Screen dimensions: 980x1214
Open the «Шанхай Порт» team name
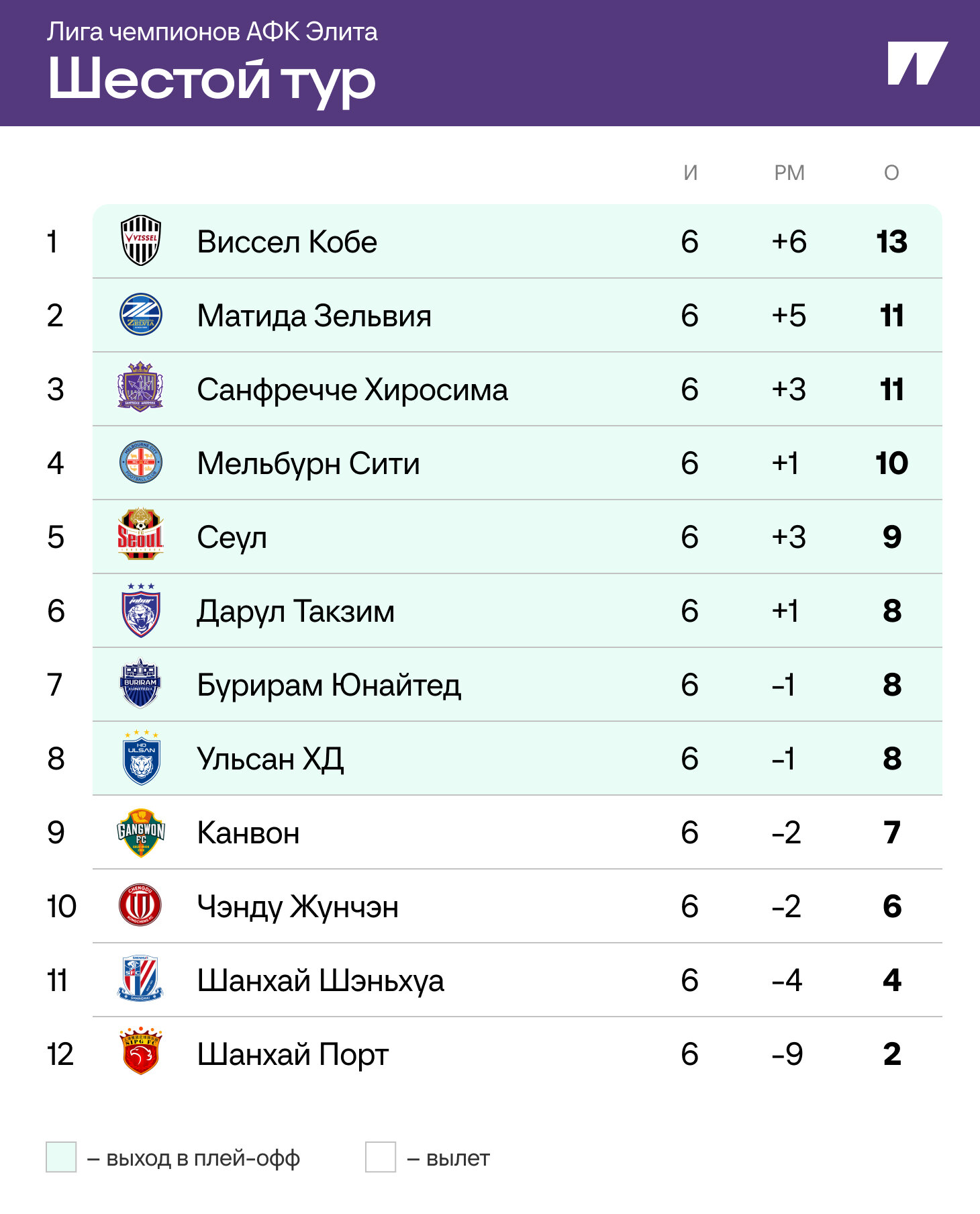coord(293,1054)
